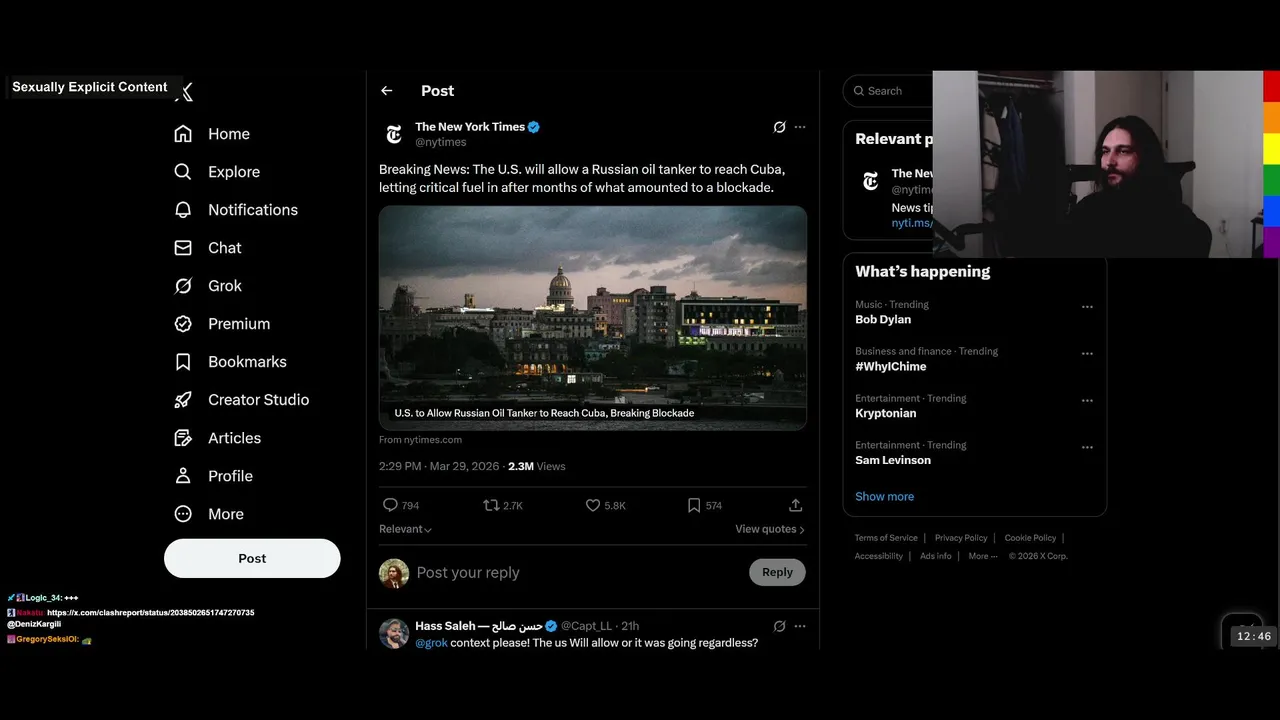Open three-dot menu on Hass Saleh reply
The width and height of the screenshot is (1280, 720).
[800, 626]
